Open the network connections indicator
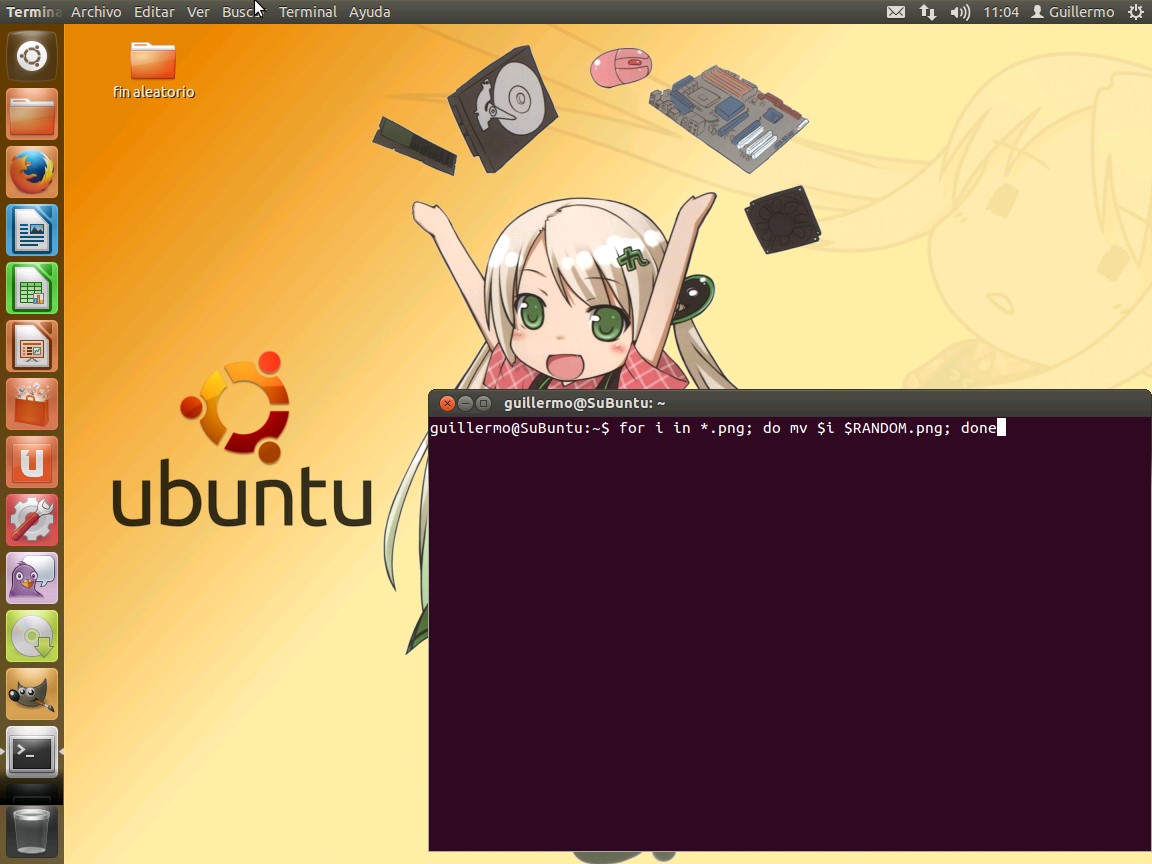1152x864 pixels. (x=928, y=12)
